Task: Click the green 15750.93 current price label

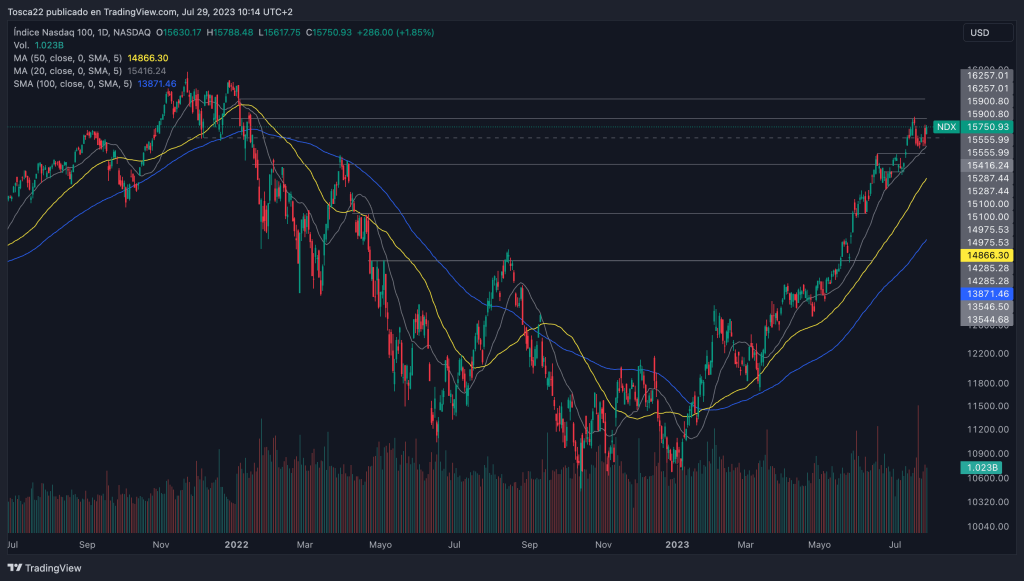Action: coord(987,127)
